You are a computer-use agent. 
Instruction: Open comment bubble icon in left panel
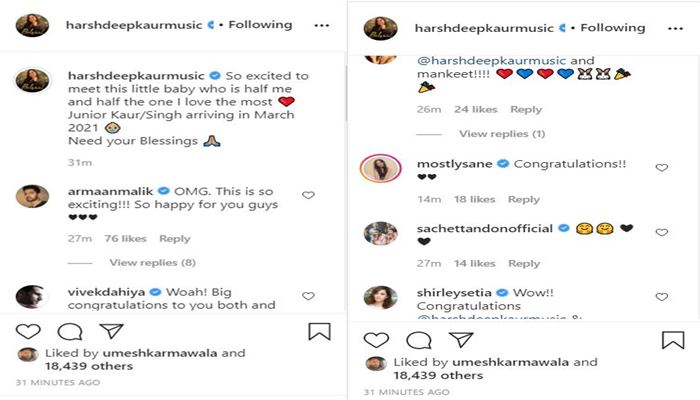(69, 332)
